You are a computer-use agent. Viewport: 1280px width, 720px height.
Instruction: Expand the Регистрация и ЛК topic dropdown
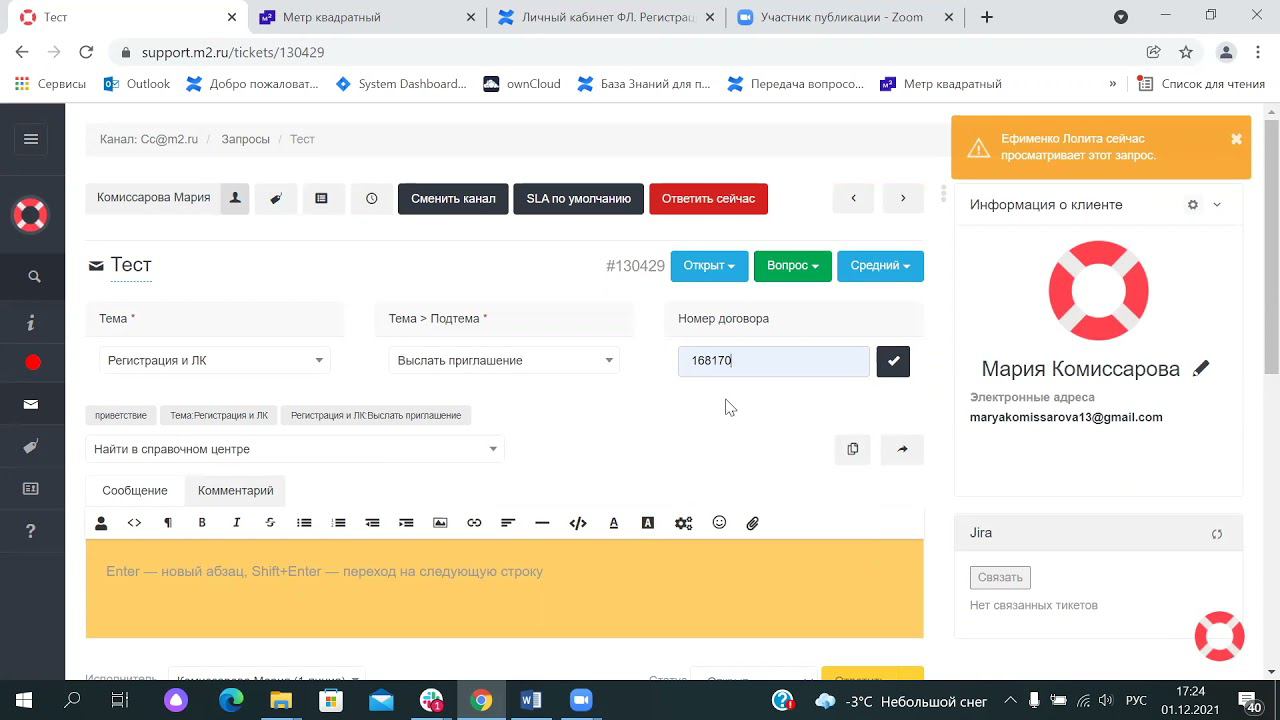215,361
